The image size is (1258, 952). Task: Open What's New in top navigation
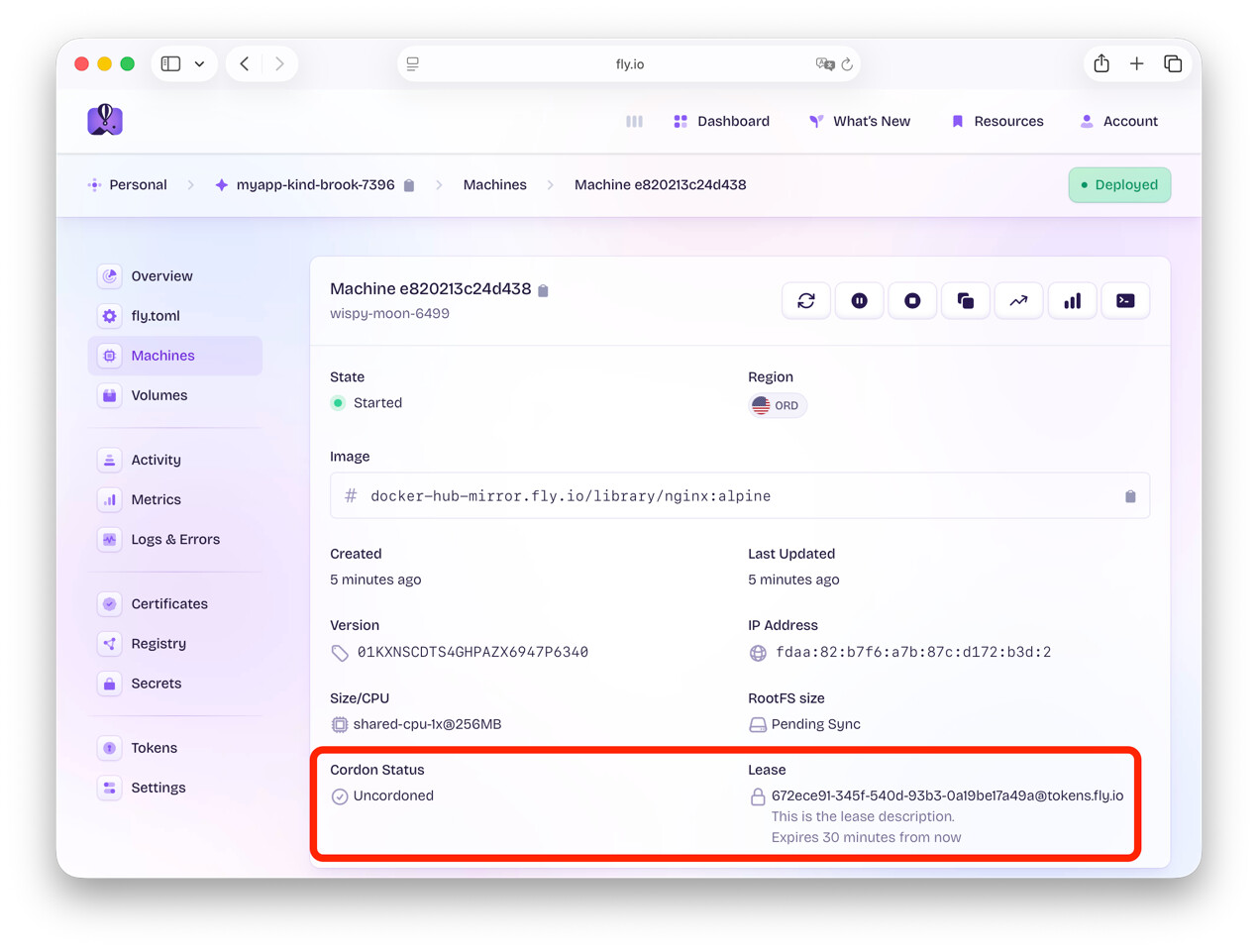(859, 121)
